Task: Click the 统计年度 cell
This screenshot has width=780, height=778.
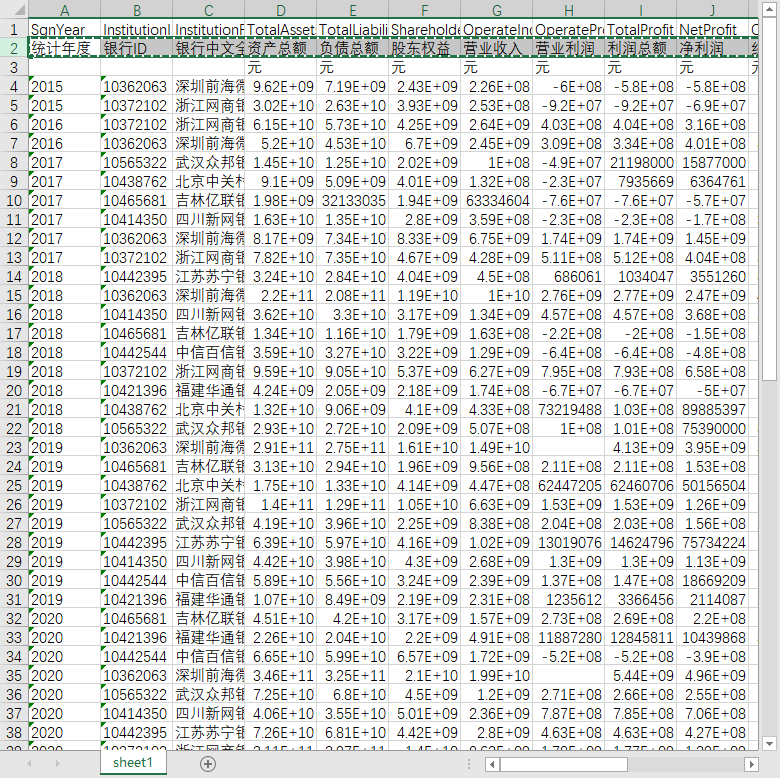Action: (x=65, y=48)
